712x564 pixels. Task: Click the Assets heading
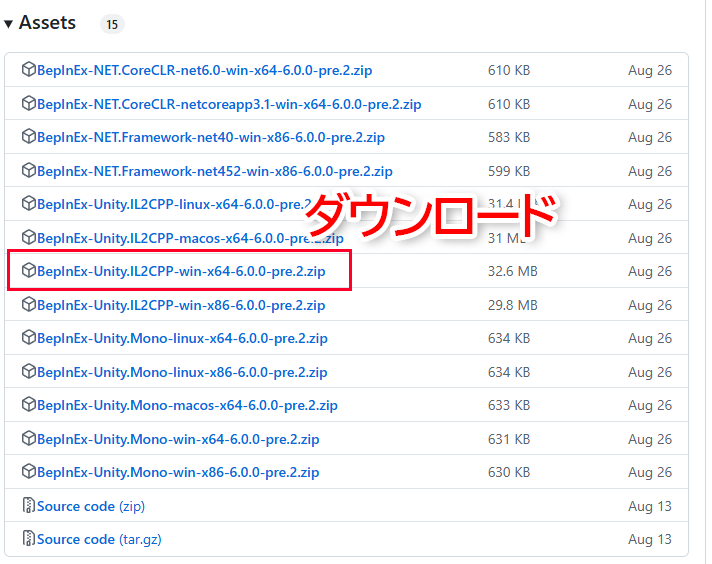pos(47,23)
